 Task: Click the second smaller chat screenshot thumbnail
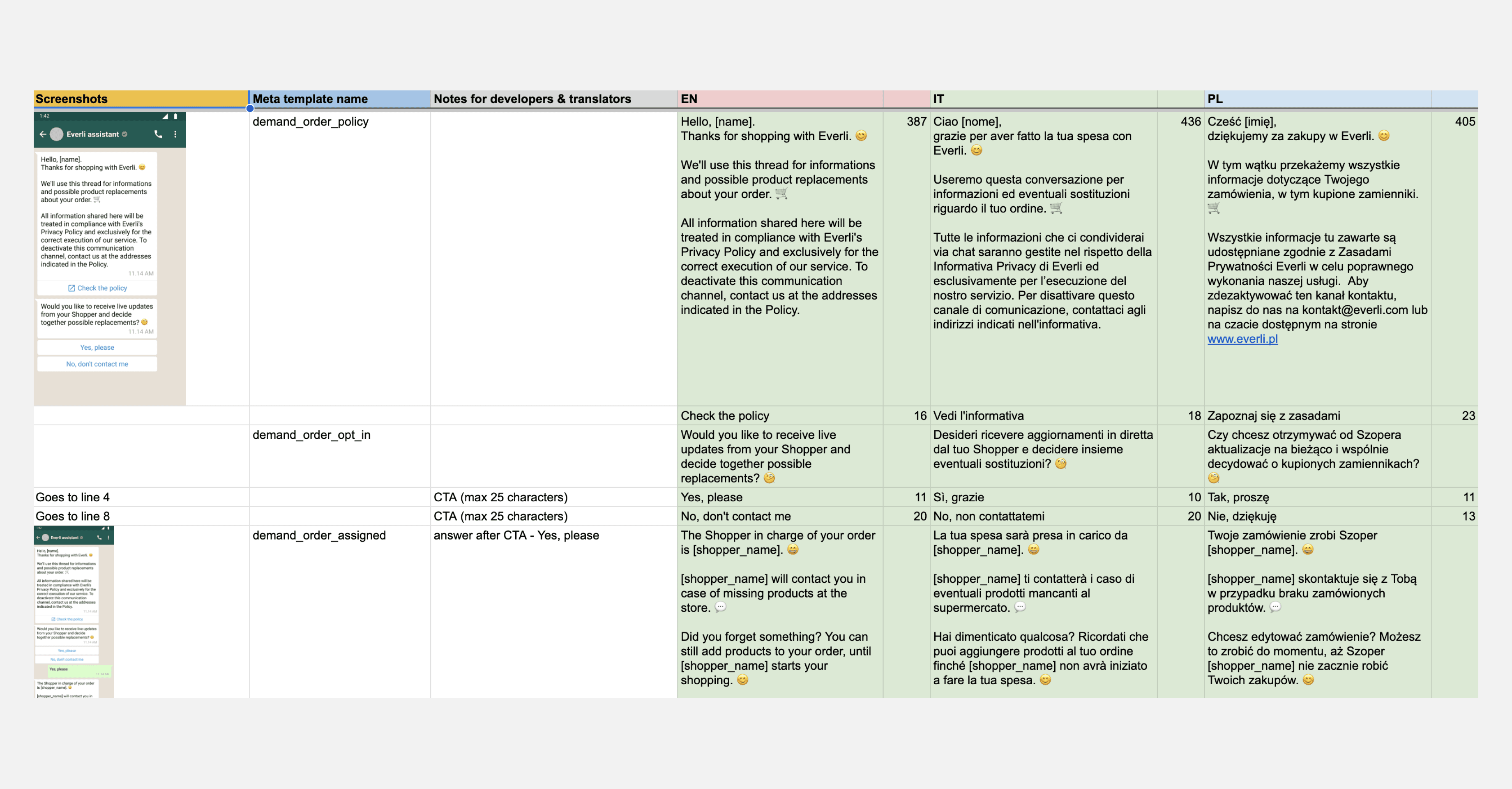(x=74, y=611)
